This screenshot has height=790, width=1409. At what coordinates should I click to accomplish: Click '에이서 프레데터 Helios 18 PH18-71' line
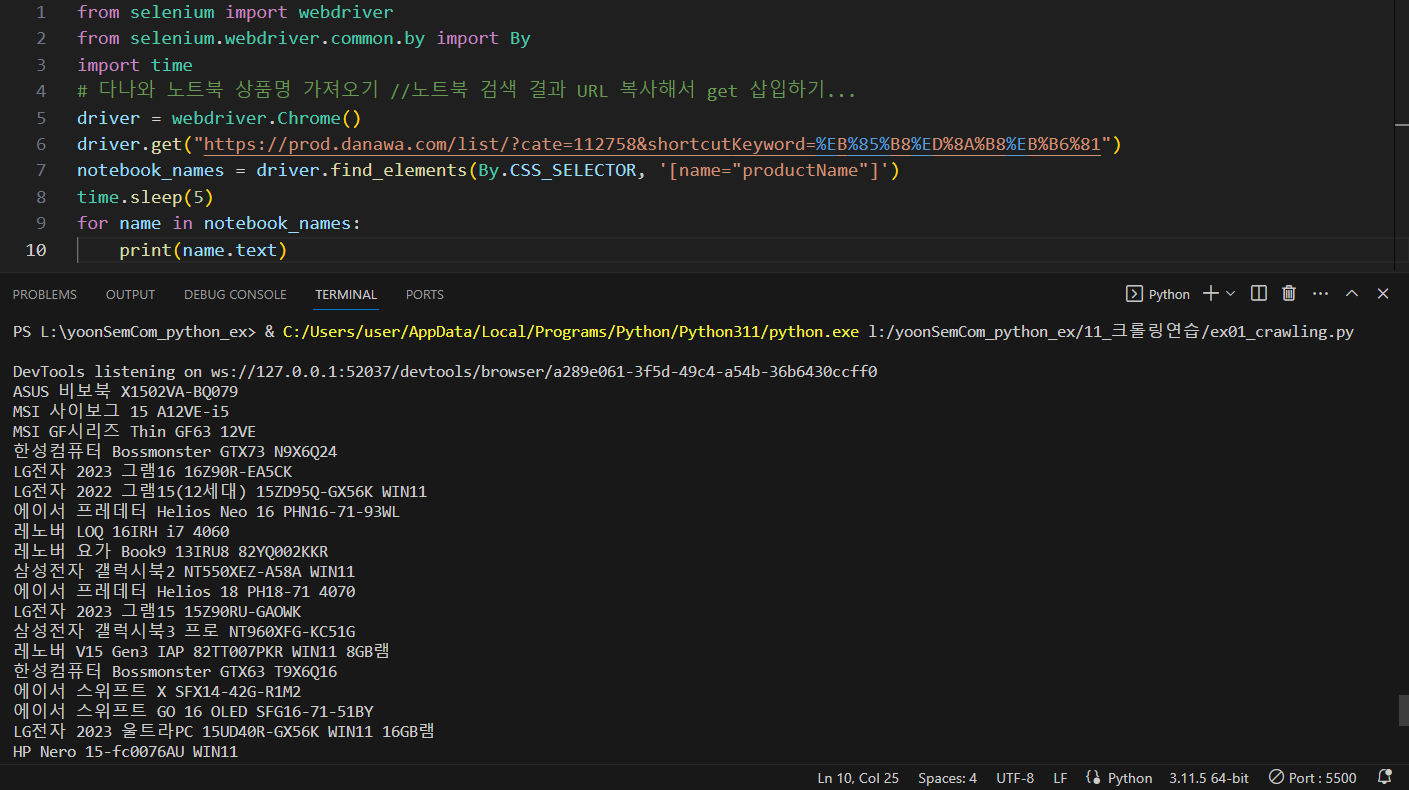[184, 592]
